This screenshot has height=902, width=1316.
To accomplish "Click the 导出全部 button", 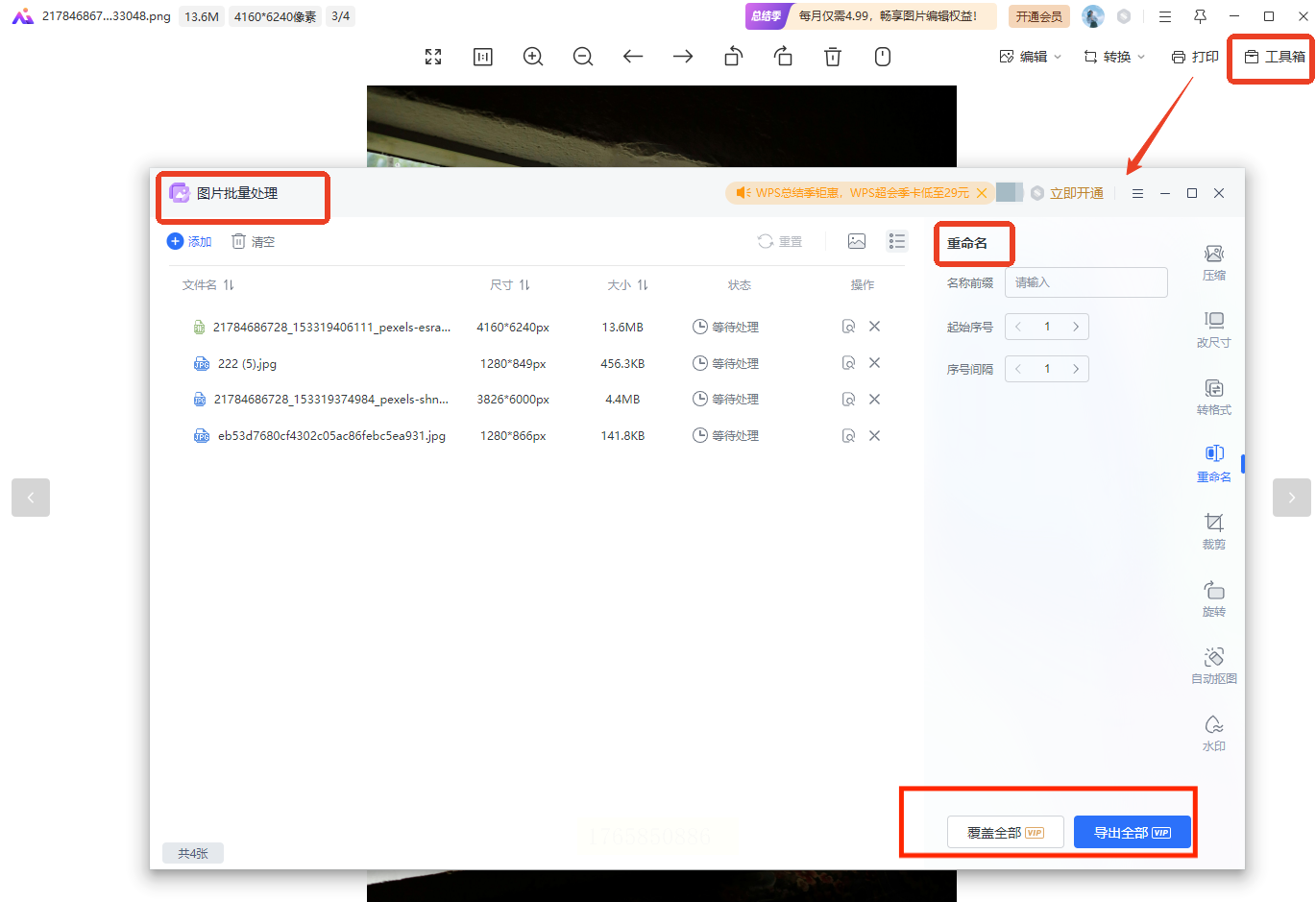I will click(1133, 833).
